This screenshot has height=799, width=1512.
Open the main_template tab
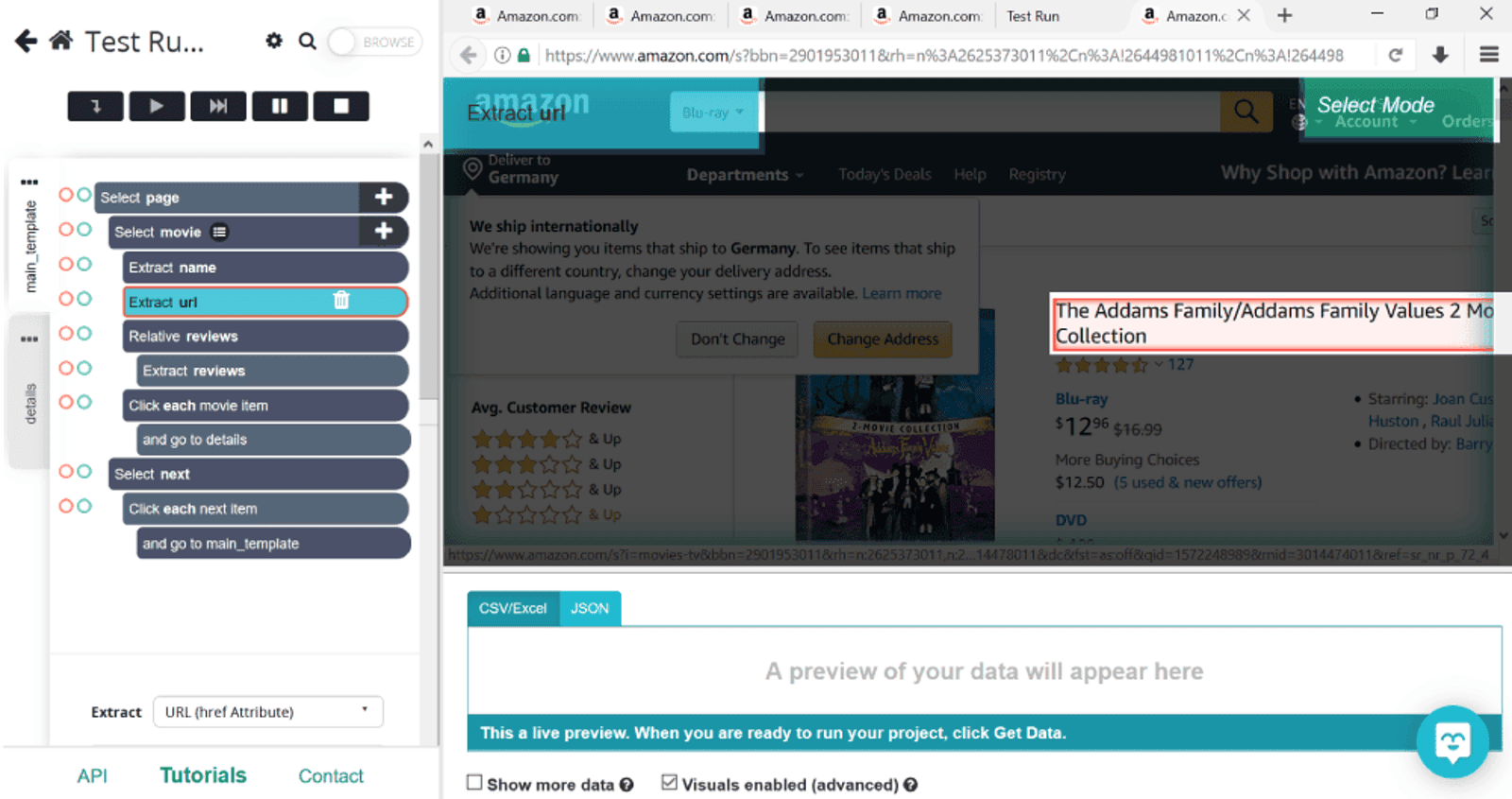pyautogui.click(x=30, y=246)
